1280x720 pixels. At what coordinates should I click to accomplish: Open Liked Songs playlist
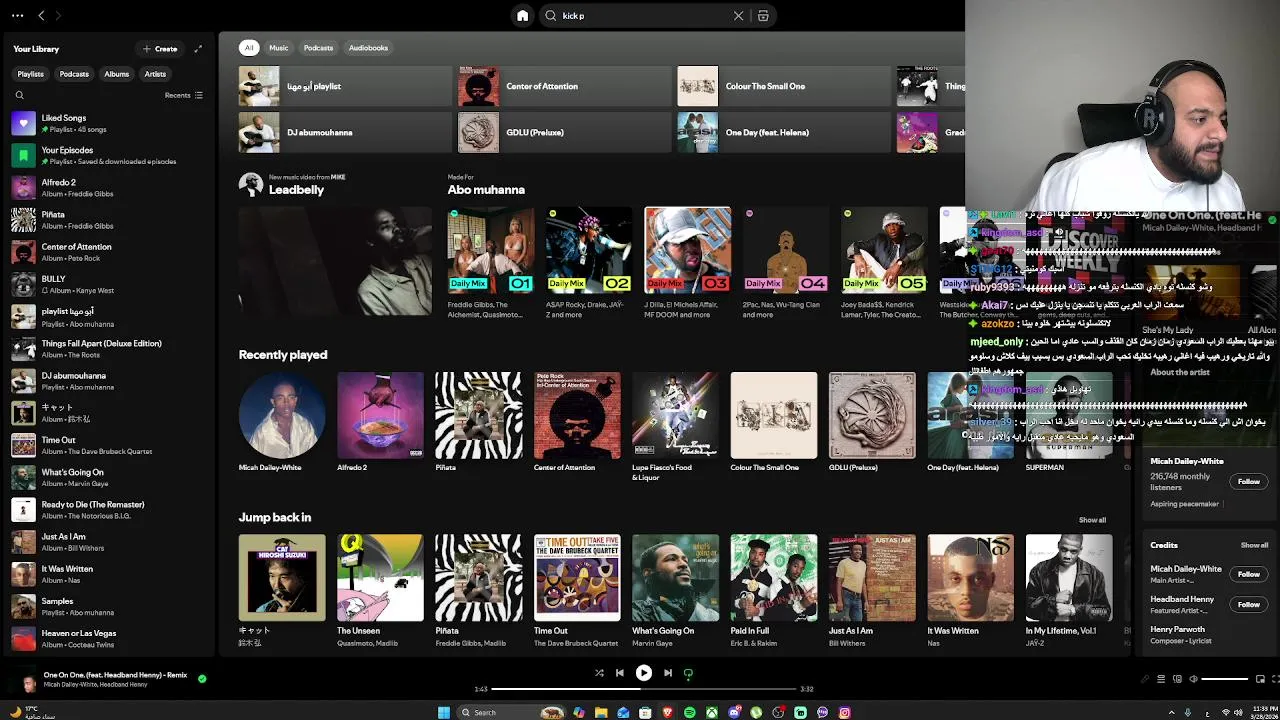tap(108, 123)
